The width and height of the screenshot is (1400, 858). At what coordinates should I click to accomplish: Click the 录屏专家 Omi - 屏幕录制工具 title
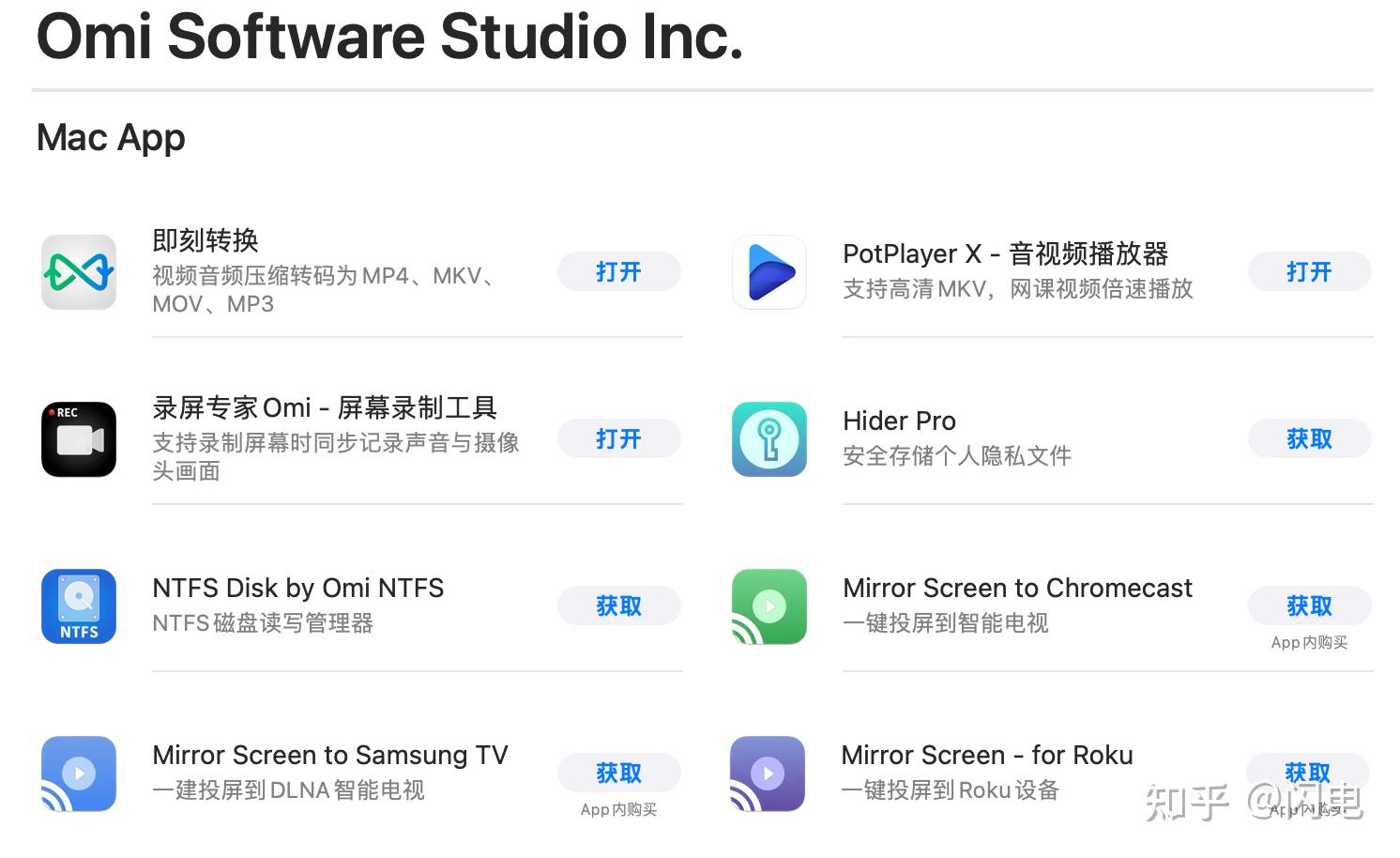point(325,408)
